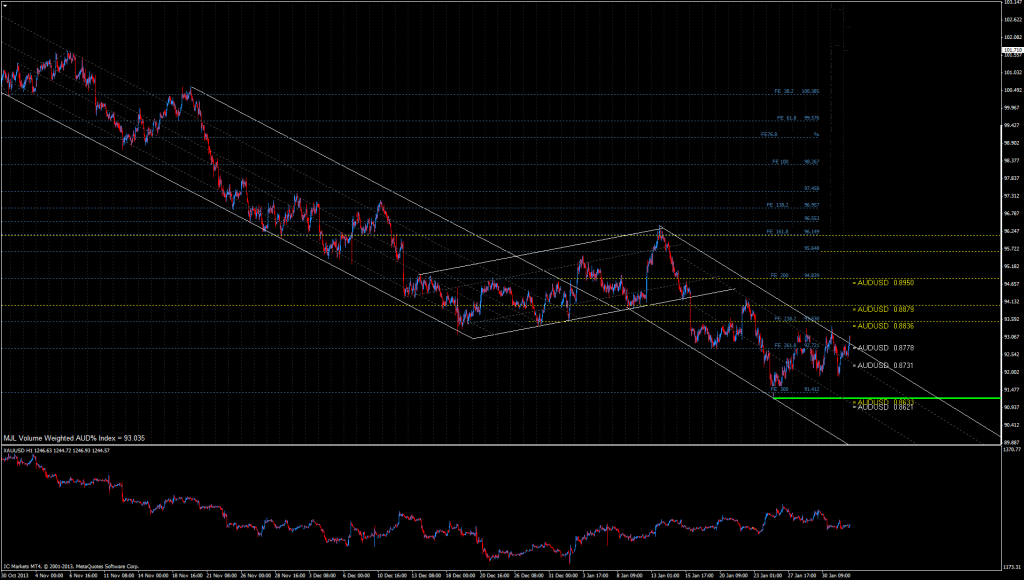The height and width of the screenshot is (580, 1024).
Task: Click the 26 Dec 08:00 time label
Action: (529, 575)
